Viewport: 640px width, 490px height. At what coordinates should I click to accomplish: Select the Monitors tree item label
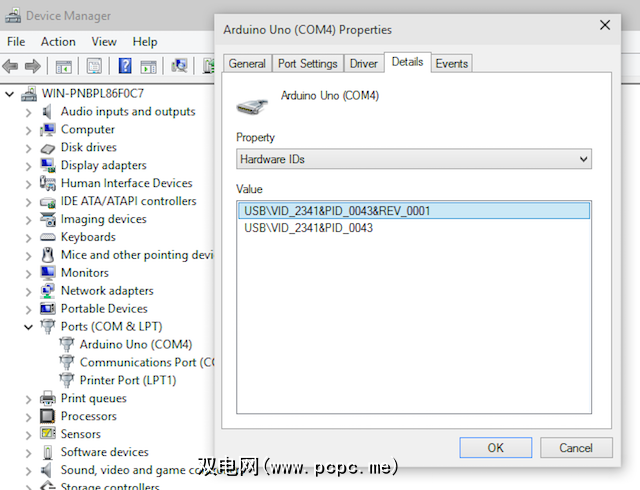[x=85, y=273]
